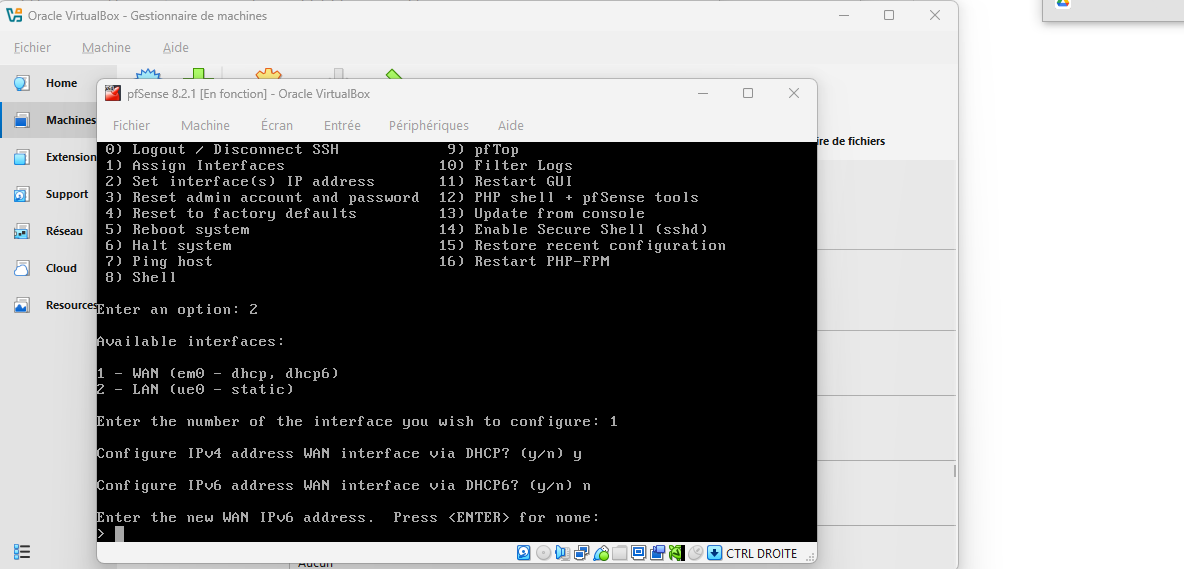Click the keyboard capture arrow indicator
This screenshot has height=569, width=1184.
pyautogui.click(x=714, y=553)
